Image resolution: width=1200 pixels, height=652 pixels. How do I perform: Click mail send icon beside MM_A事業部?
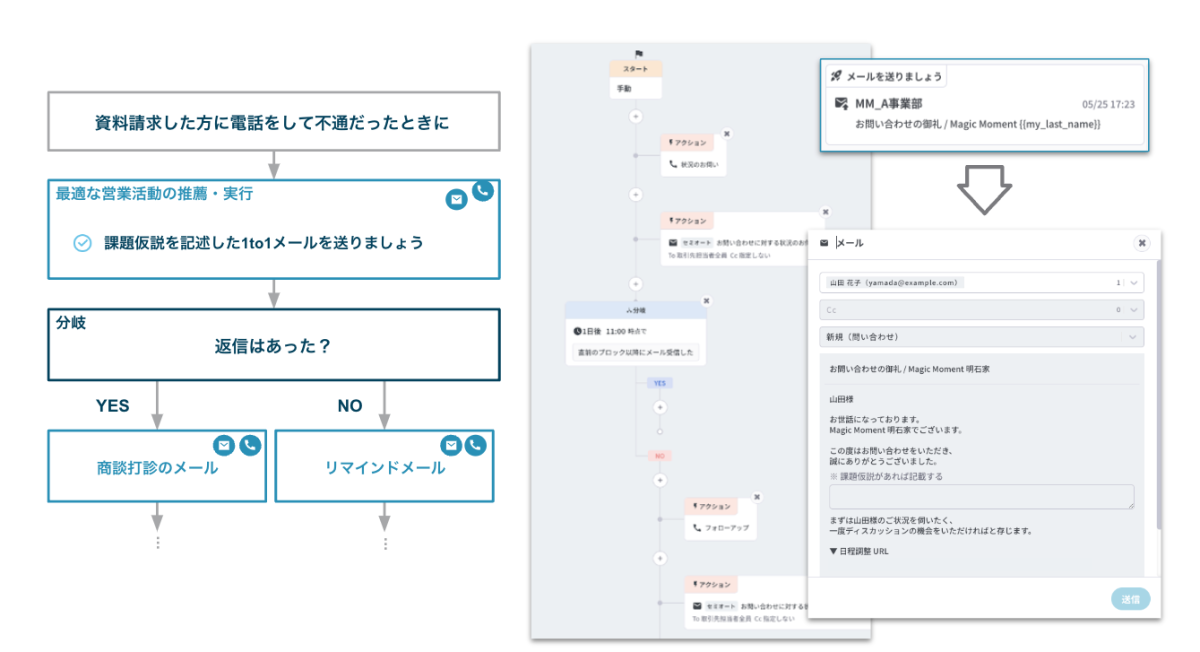coord(842,103)
